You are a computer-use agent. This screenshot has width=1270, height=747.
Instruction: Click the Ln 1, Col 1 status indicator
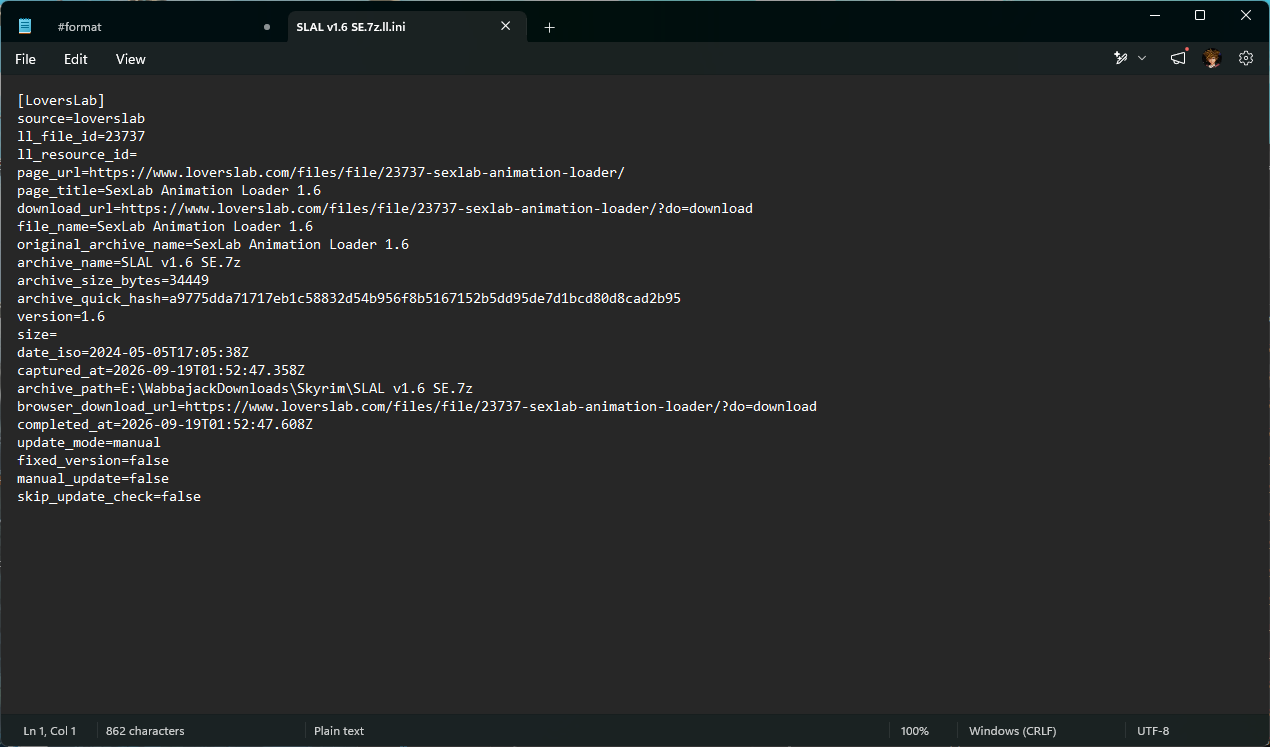click(50, 731)
